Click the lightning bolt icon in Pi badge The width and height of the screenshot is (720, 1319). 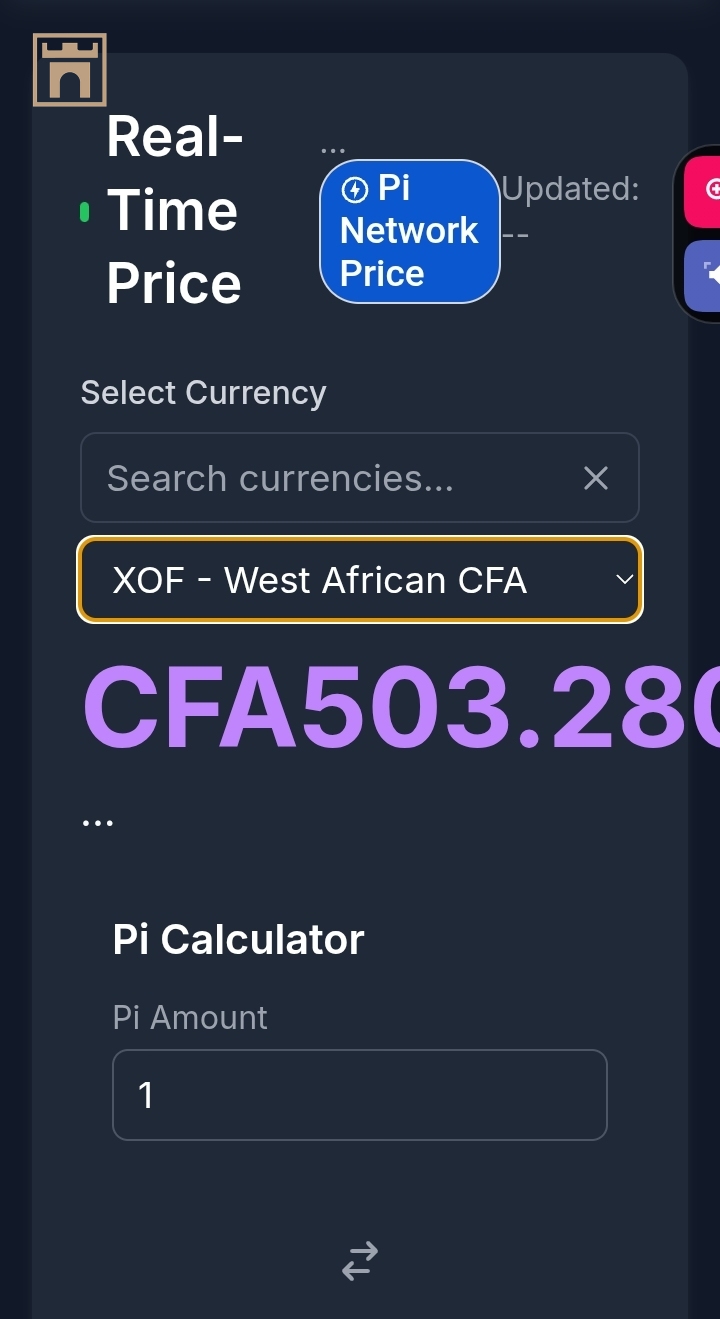(355, 189)
